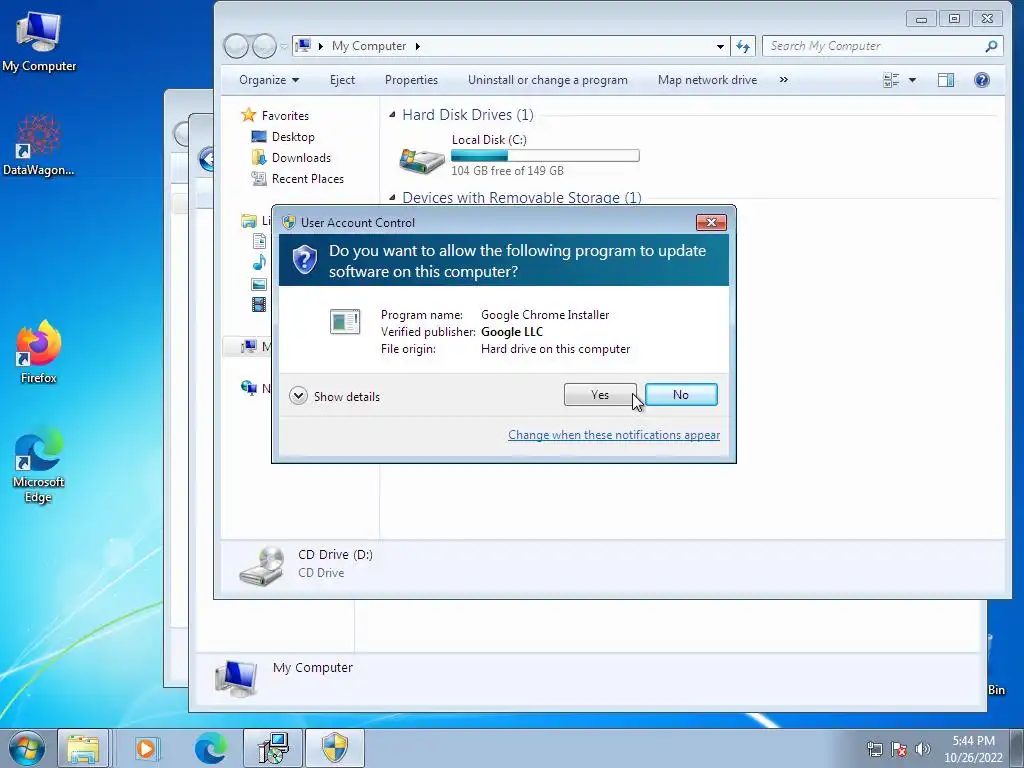Viewport: 1024px width, 768px height.
Task: Click the Hard Disk Drives (1) header
Action: (x=468, y=115)
